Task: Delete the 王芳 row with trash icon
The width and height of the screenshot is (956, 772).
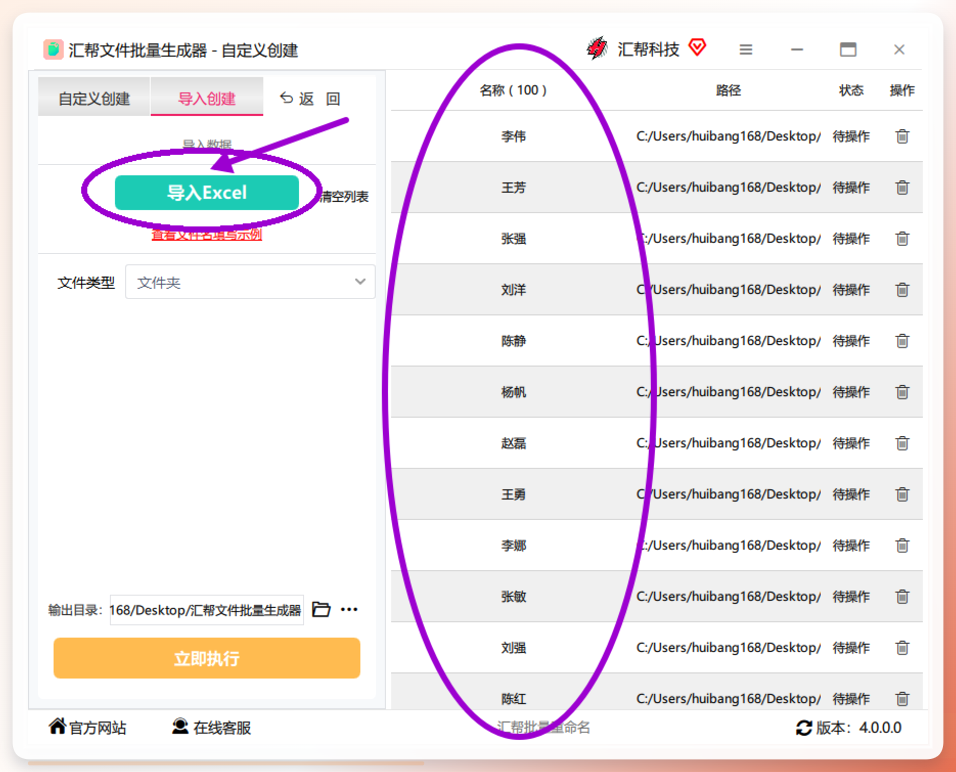Action: point(902,187)
